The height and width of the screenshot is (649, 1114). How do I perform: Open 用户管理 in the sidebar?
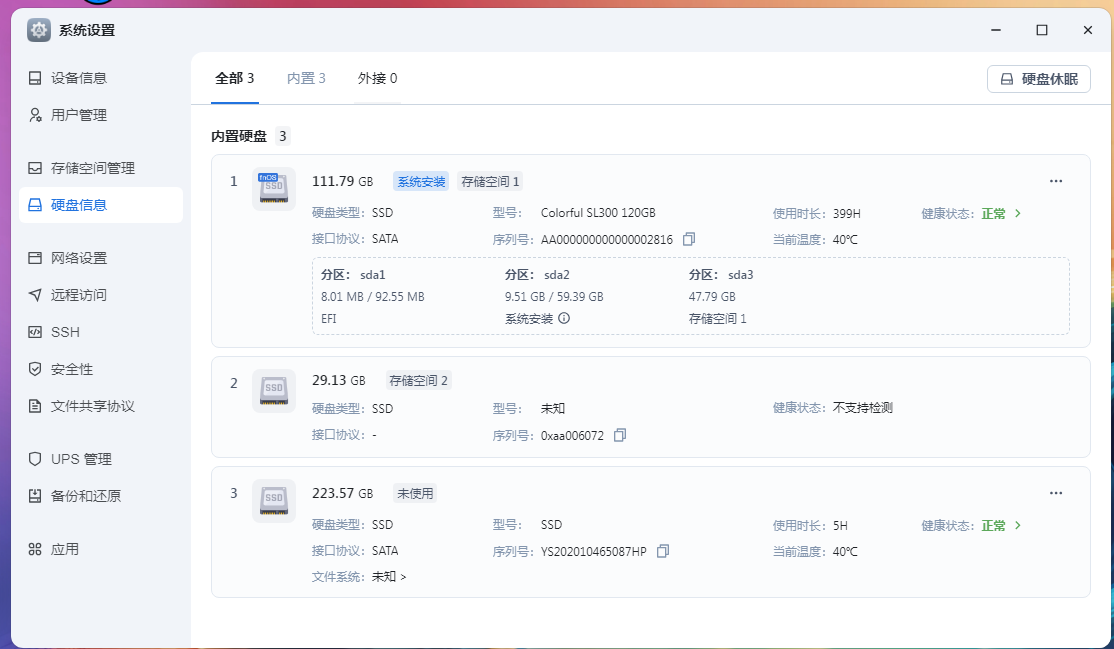pos(100,115)
